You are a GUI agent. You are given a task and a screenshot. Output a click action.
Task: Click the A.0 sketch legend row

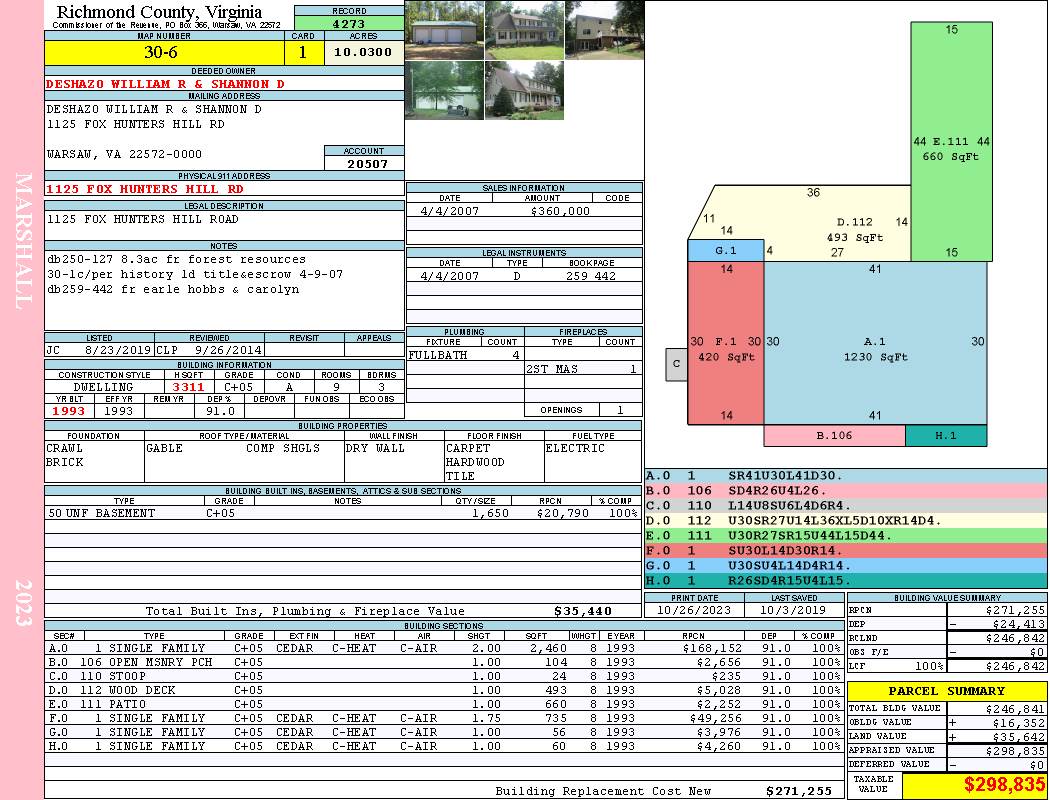(845, 476)
